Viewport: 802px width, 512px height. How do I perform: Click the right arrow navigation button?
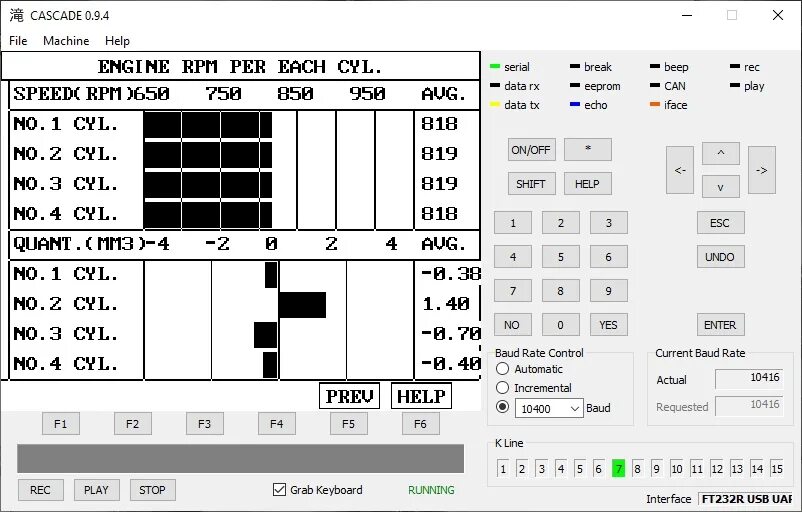point(762,170)
